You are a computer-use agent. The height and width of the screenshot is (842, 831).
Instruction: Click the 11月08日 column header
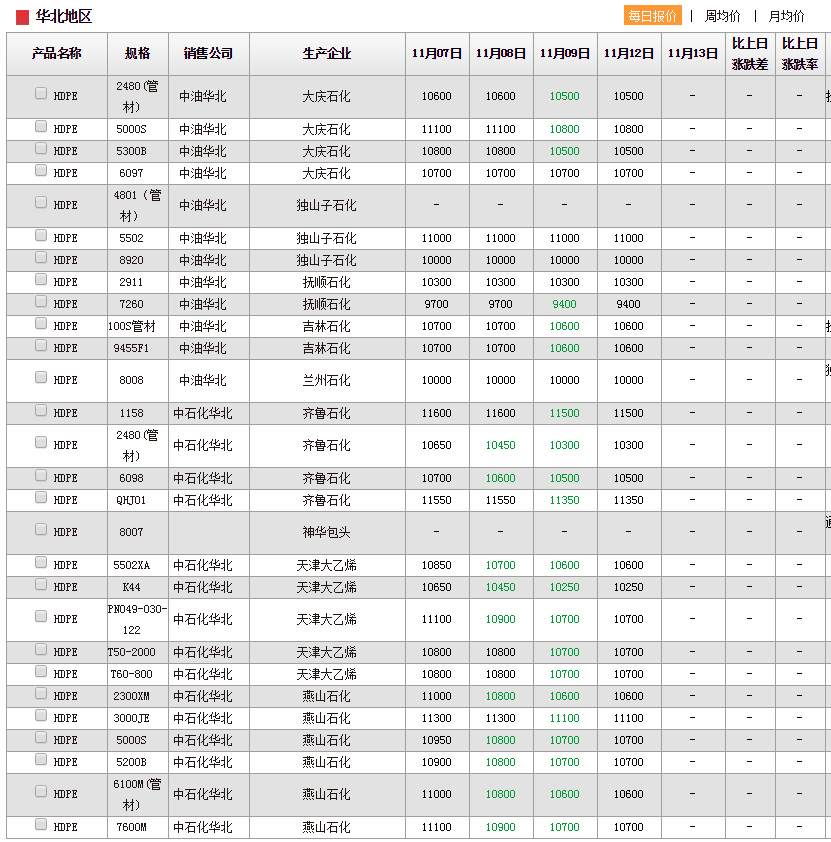pyautogui.click(x=500, y=54)
